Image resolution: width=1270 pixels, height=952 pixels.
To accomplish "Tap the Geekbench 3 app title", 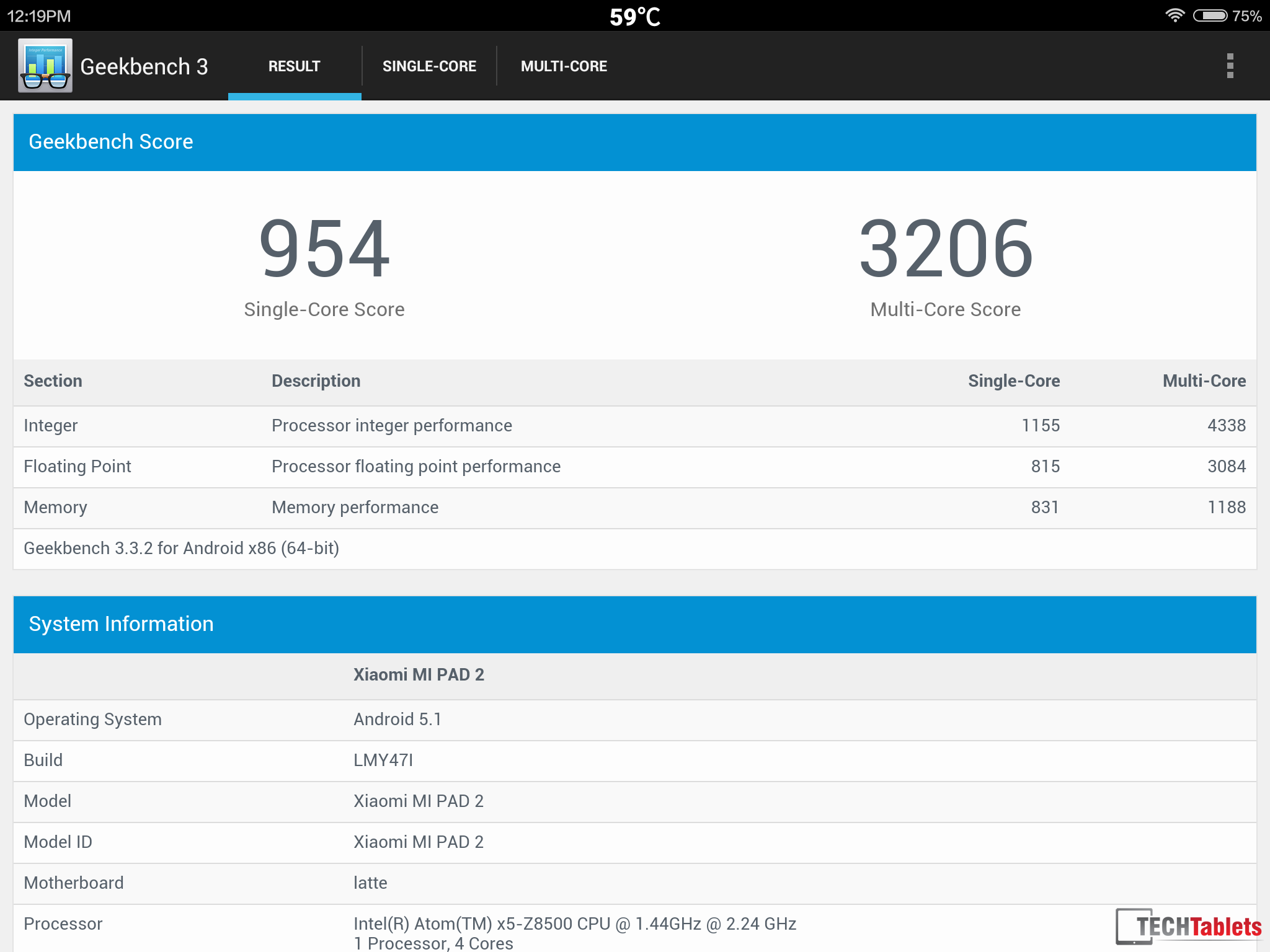I will coord(144,66).
